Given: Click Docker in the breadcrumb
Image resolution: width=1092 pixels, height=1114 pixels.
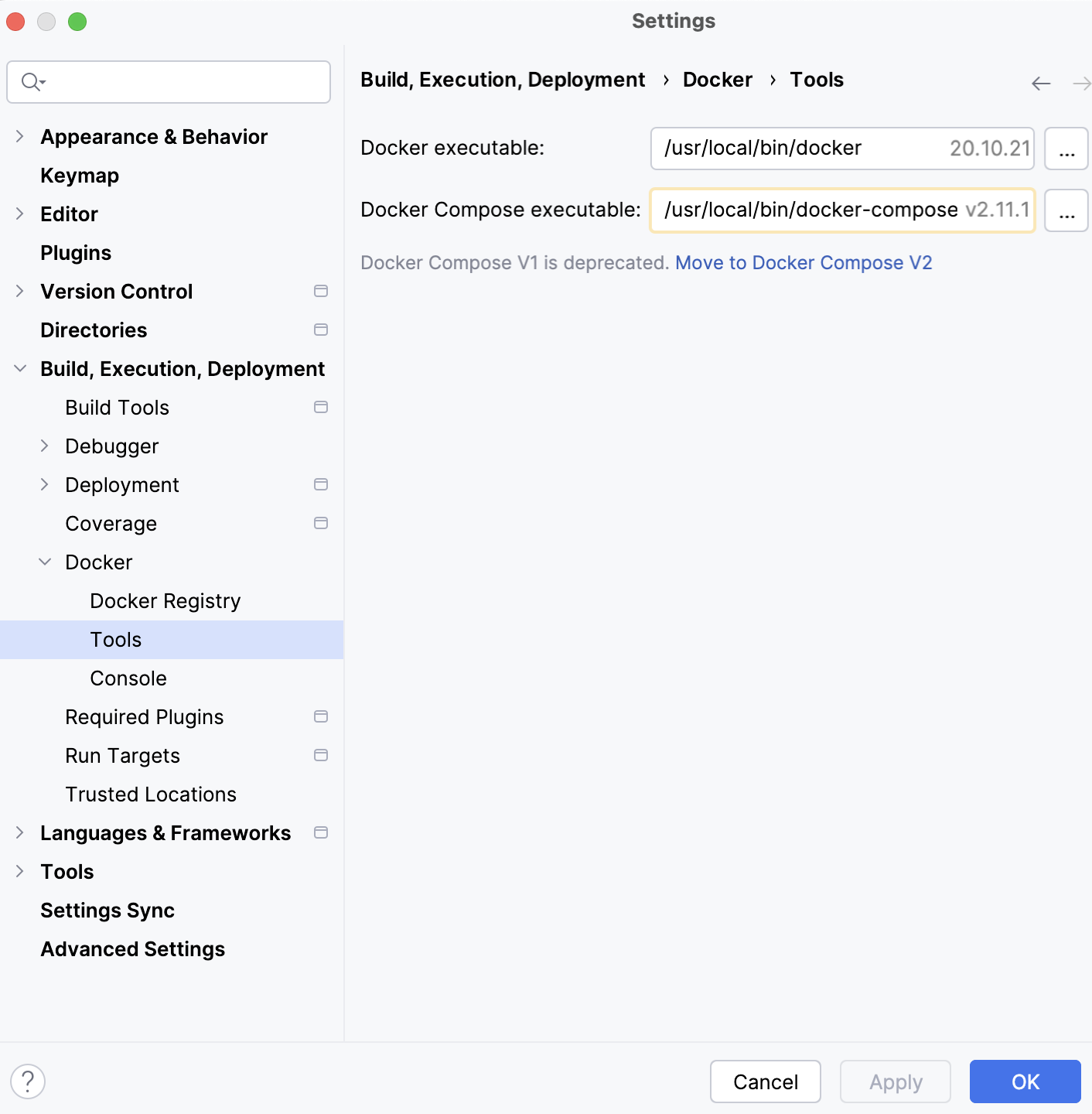Looking at the screenshot, I should [717, 80].
